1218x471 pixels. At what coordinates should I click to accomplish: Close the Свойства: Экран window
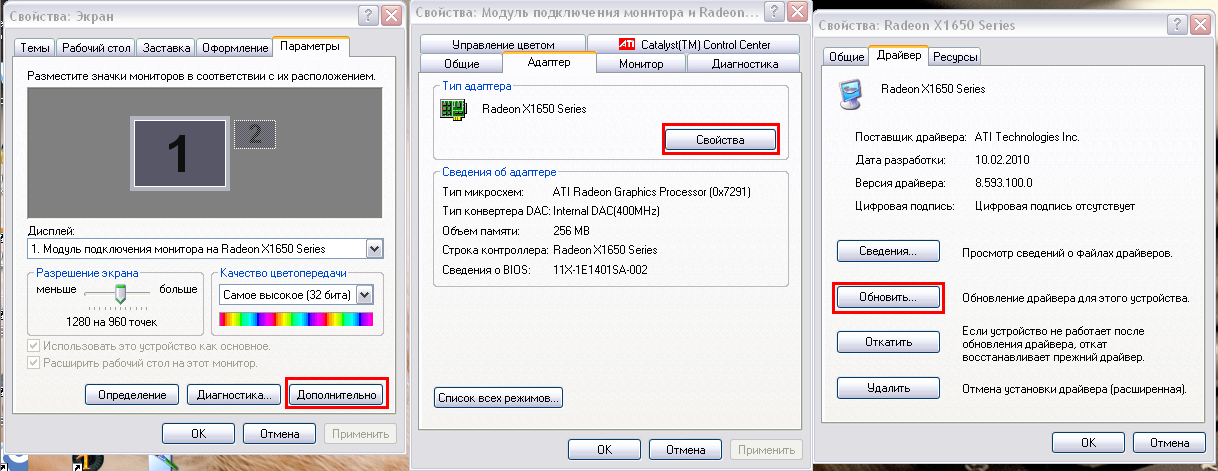pyautogui.click(x=389, y=15)
